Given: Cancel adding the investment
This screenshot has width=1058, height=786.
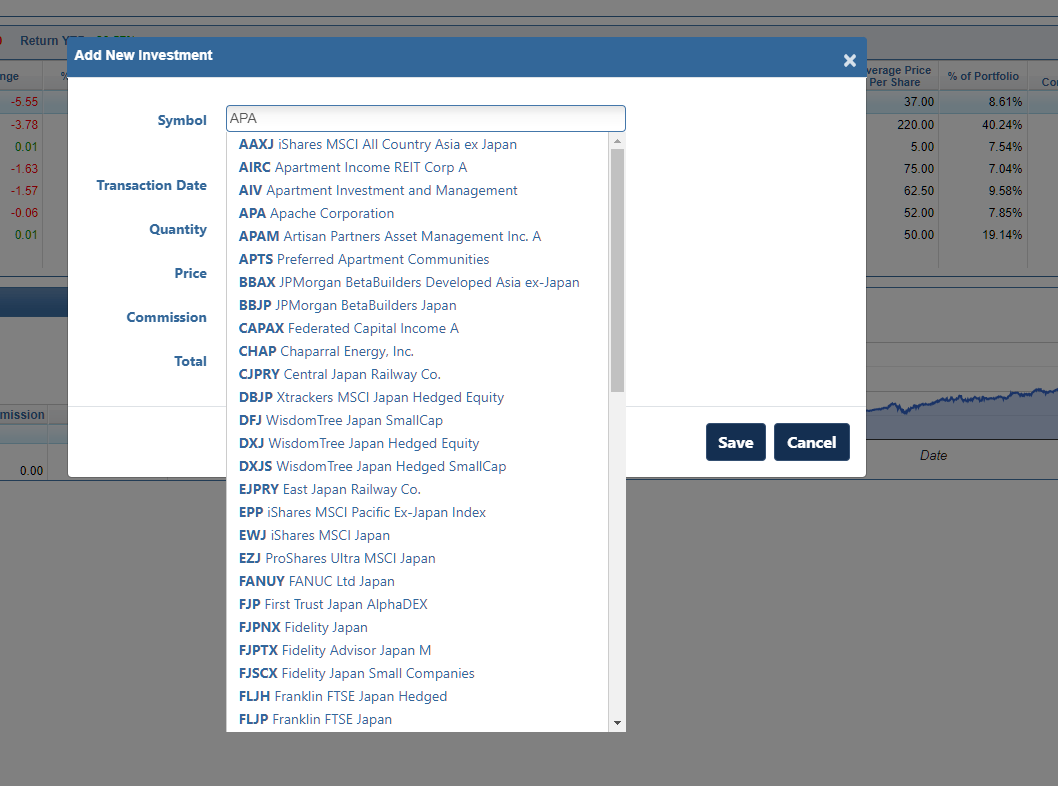Looking at the screenshot, I should click(811, 442).
